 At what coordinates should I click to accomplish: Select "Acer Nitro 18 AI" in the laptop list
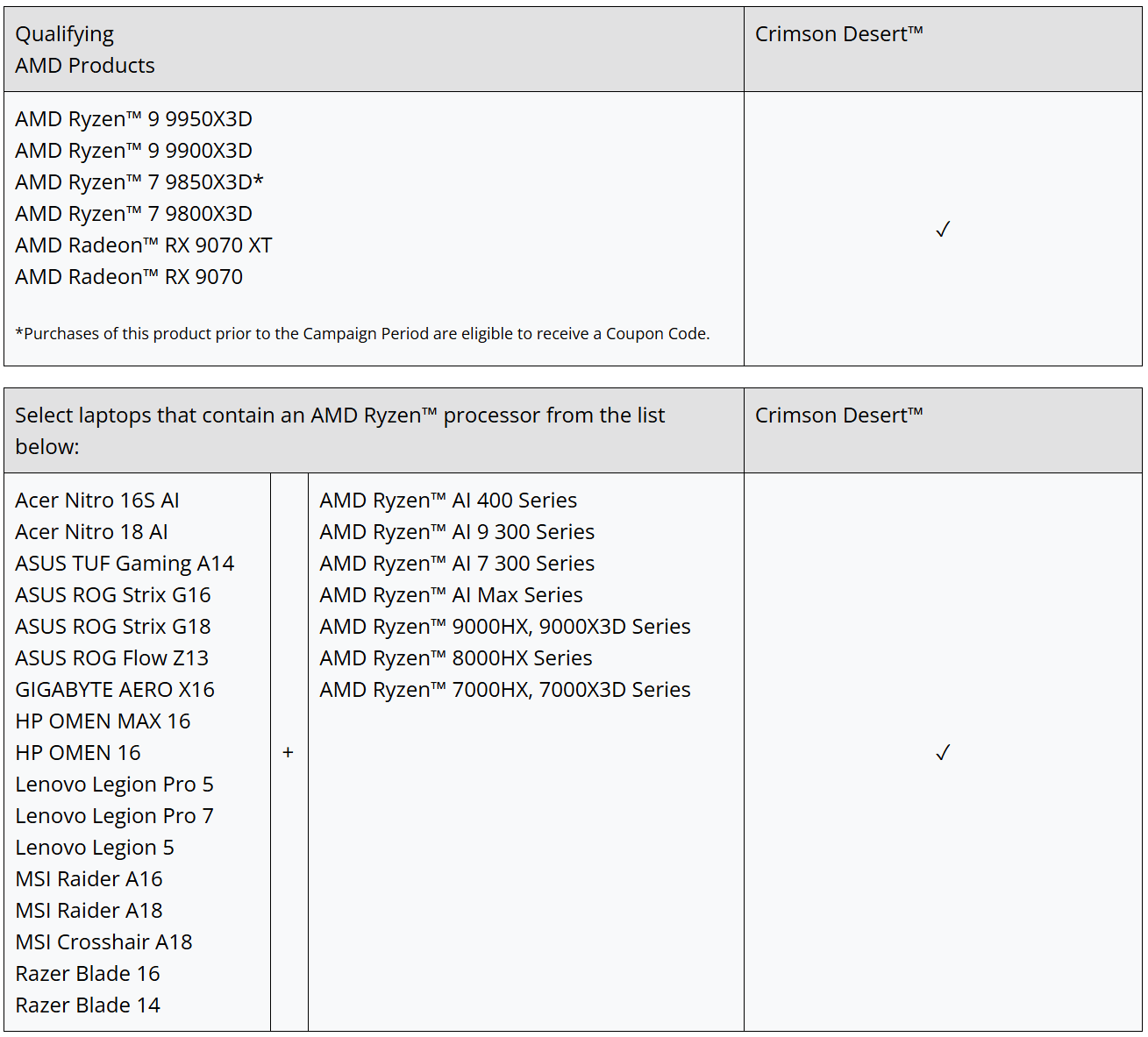pyautogui.click(x=91, y=532)
